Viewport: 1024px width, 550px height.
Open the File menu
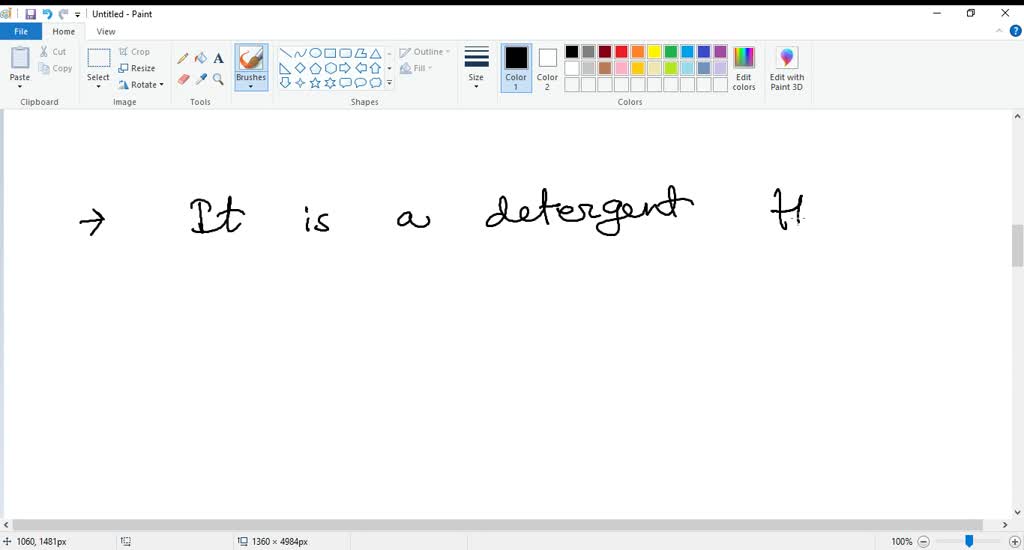pyautogui.click(x=21, y=32)
